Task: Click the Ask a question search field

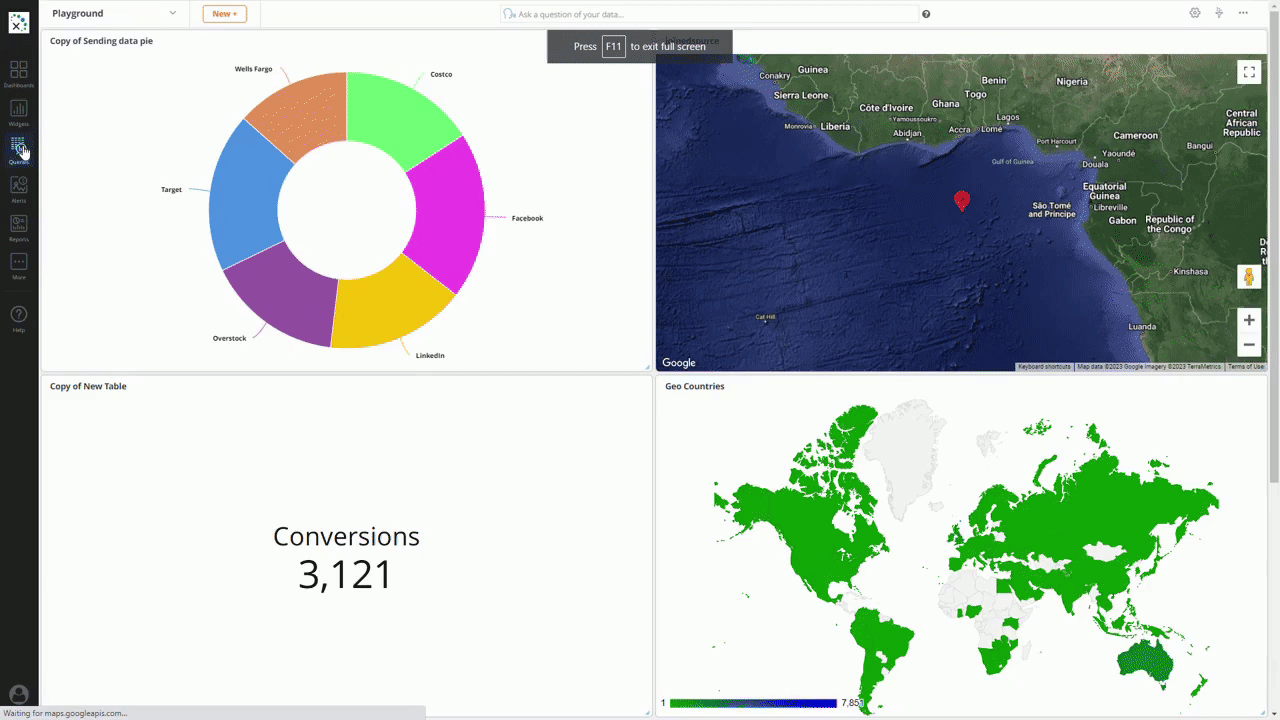Action: [710, 13]
